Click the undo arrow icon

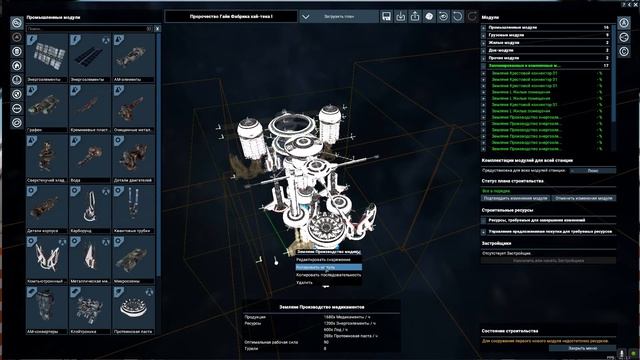(458, 16)
